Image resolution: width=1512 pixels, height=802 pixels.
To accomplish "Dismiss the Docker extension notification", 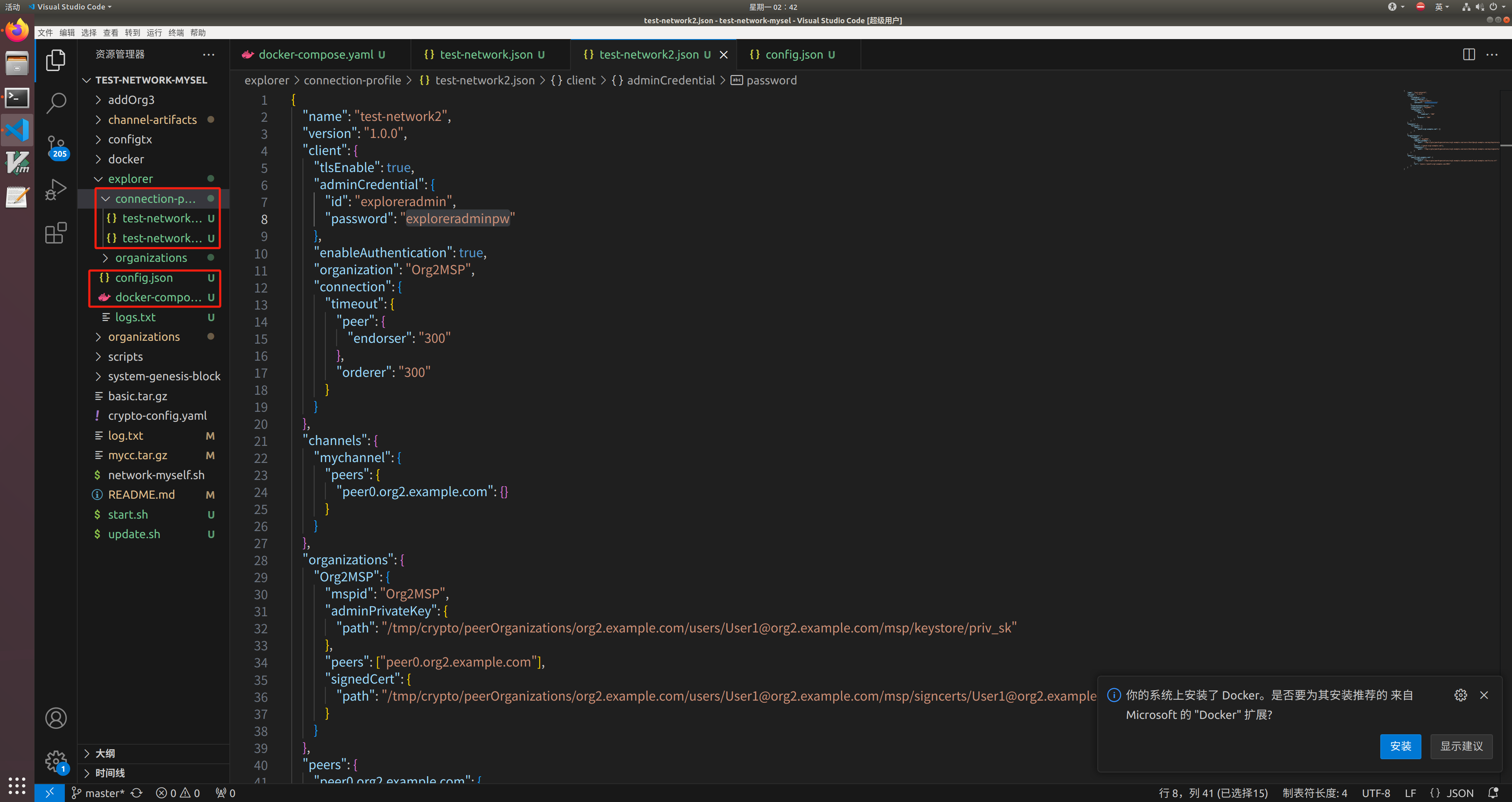I will [x=1484, y=695].
